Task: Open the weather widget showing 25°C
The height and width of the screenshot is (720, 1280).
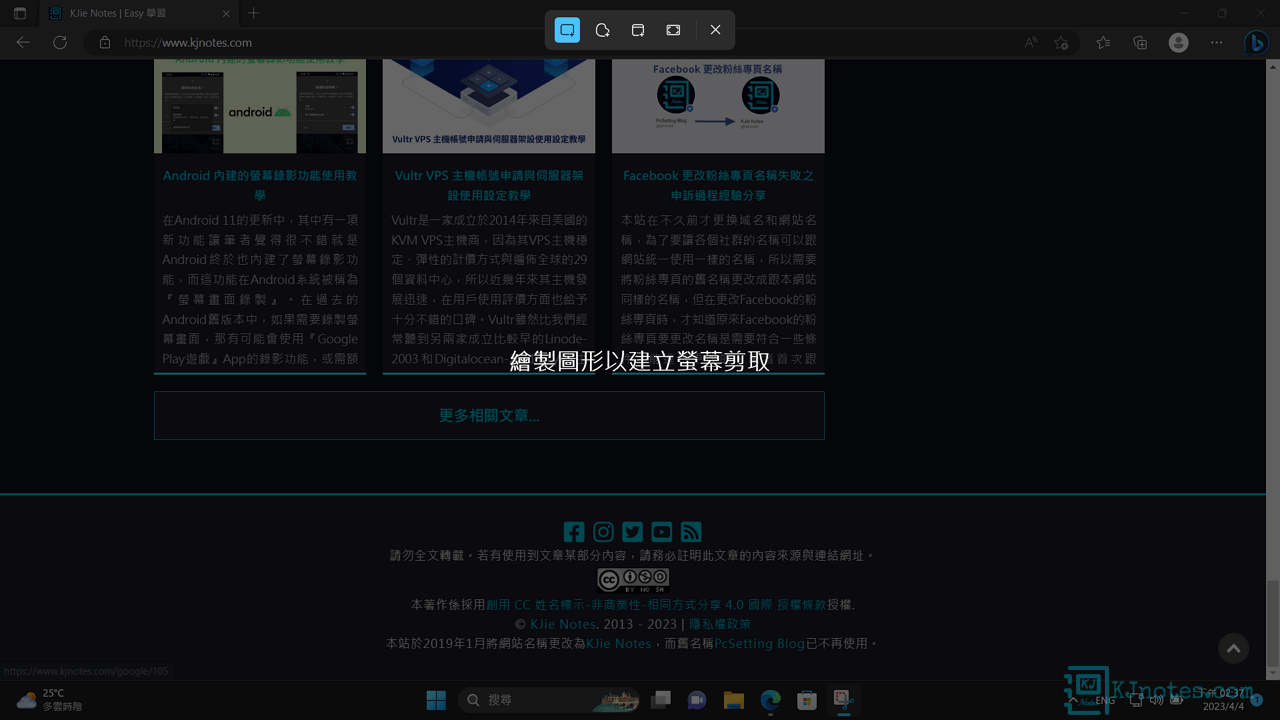Action: 49,699
